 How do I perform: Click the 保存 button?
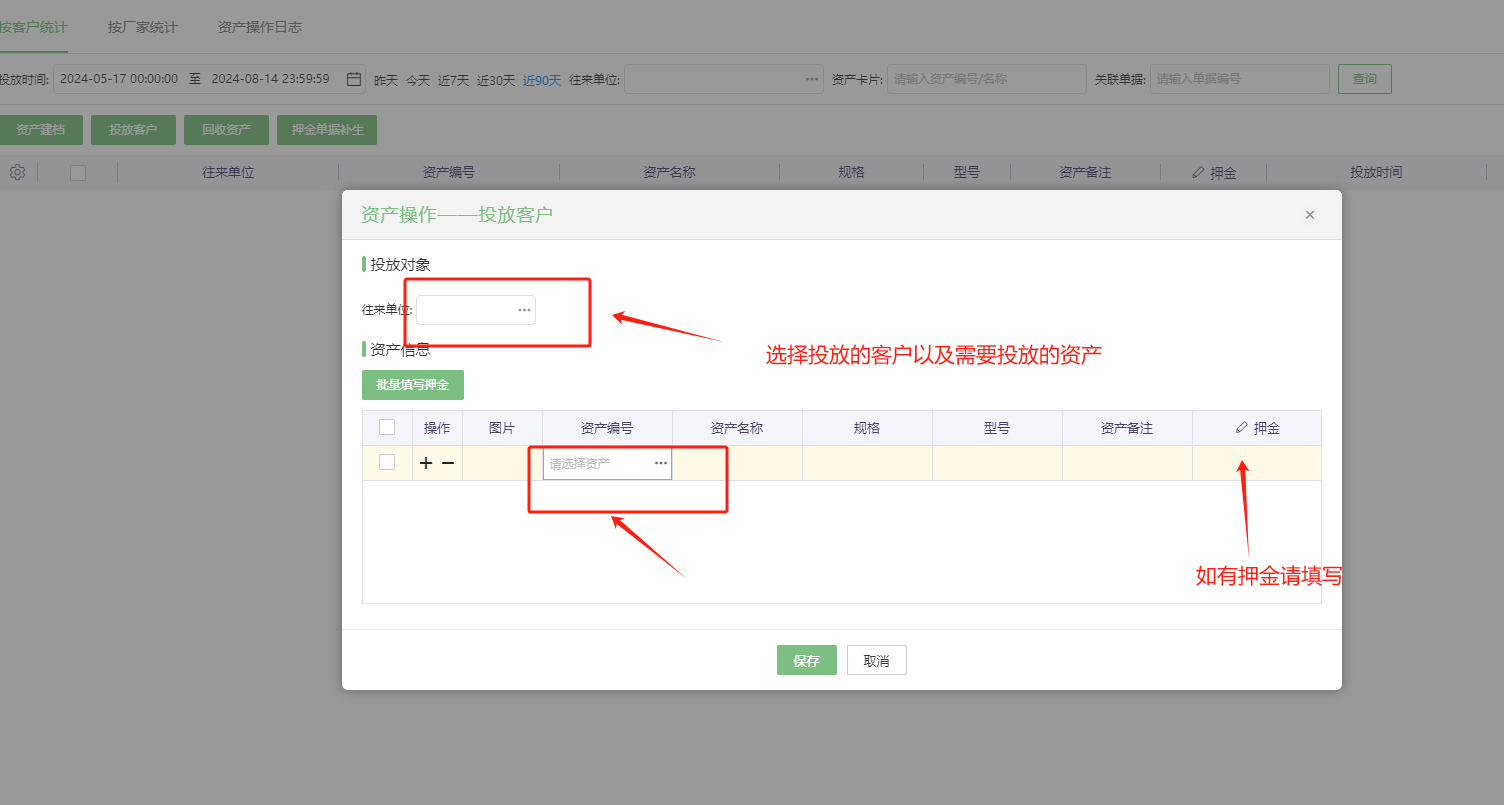tap(807, 660)
